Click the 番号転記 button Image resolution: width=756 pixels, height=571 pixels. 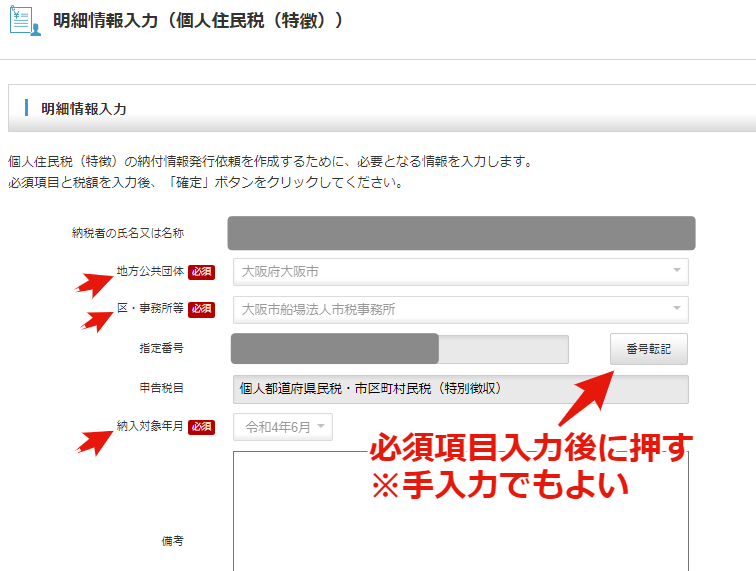coord(648,349)
